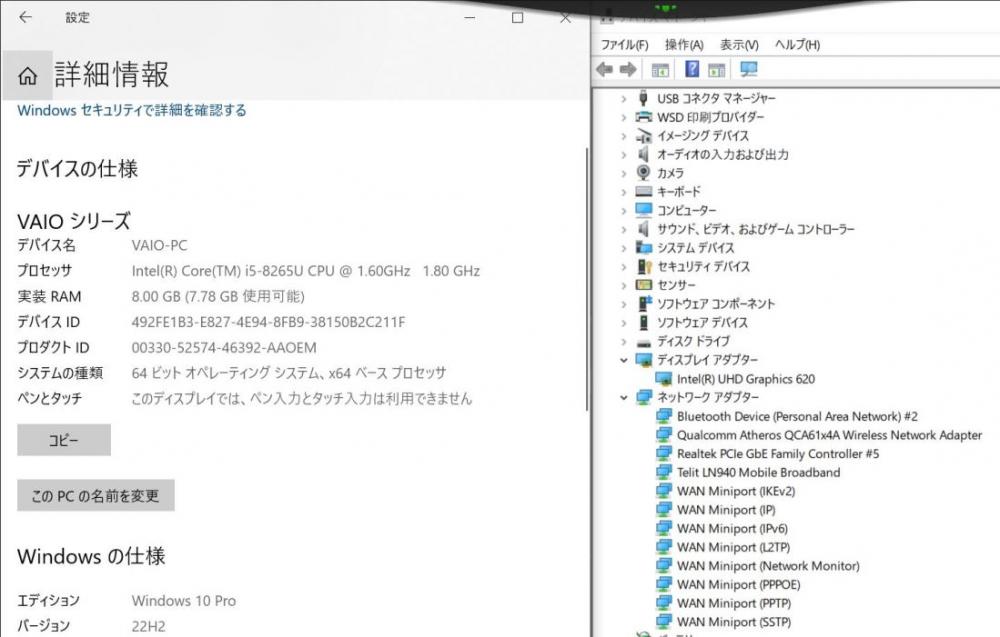Click version value 22H2

point(149,626)
